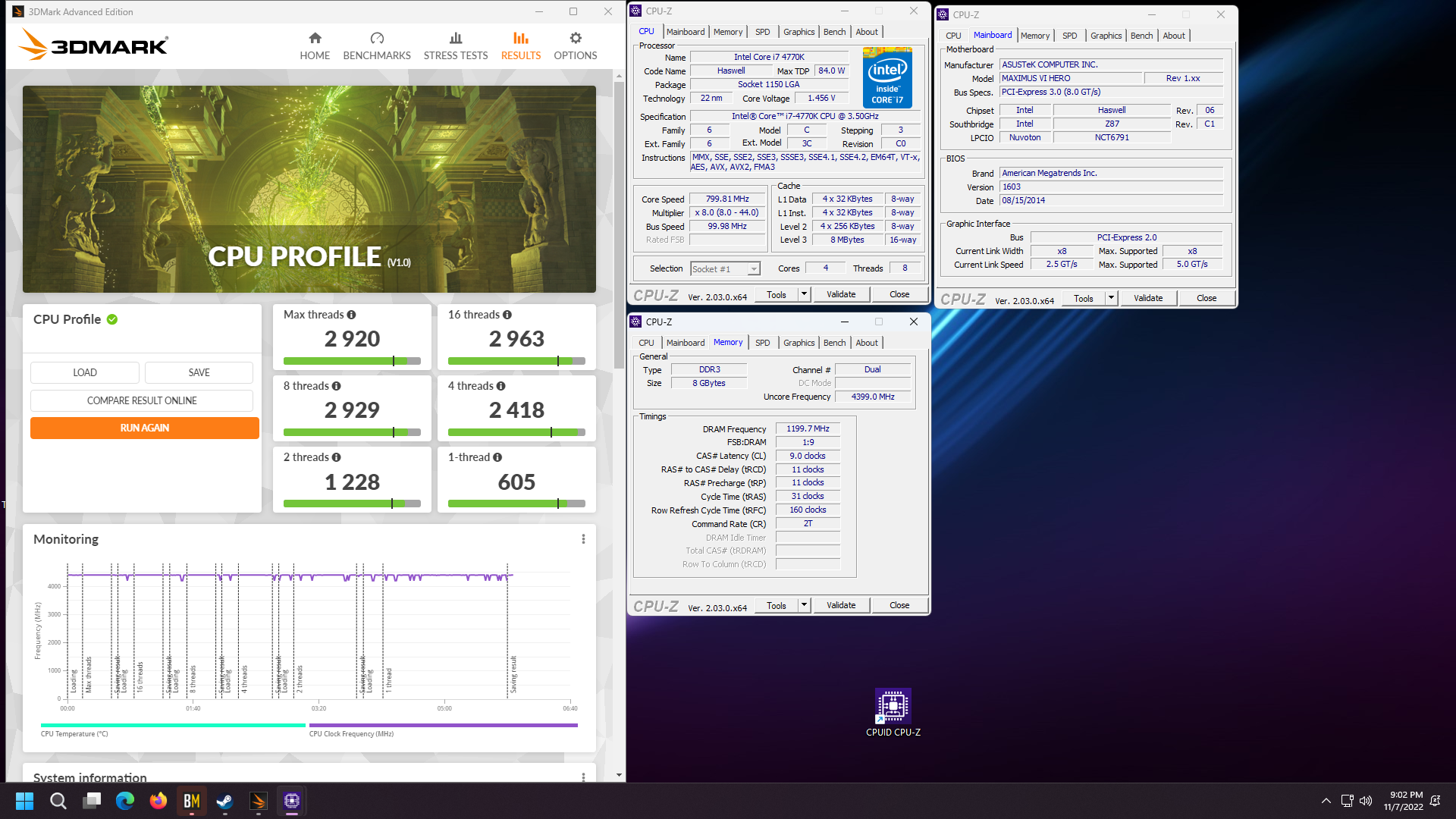
Task: Click the 3DMark logo
Action: pos(93,45)
